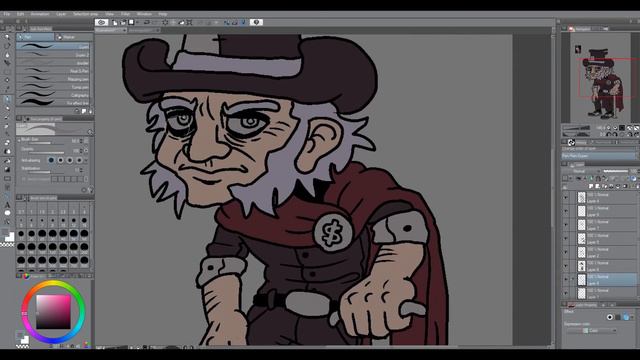Click the speech bubble icon in command bar
This screenshot has width=640, height=360.
256,22
